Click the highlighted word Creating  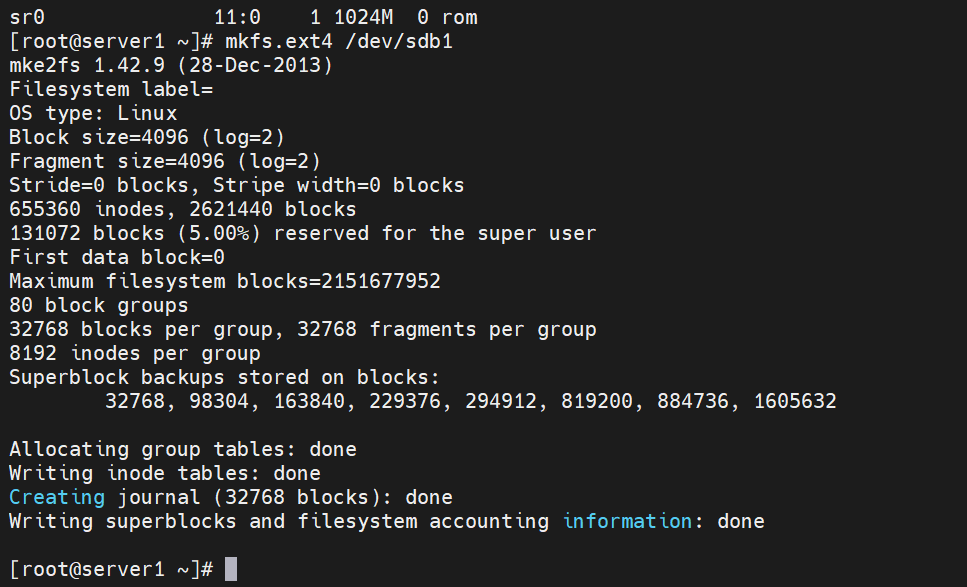coord(57,498)
